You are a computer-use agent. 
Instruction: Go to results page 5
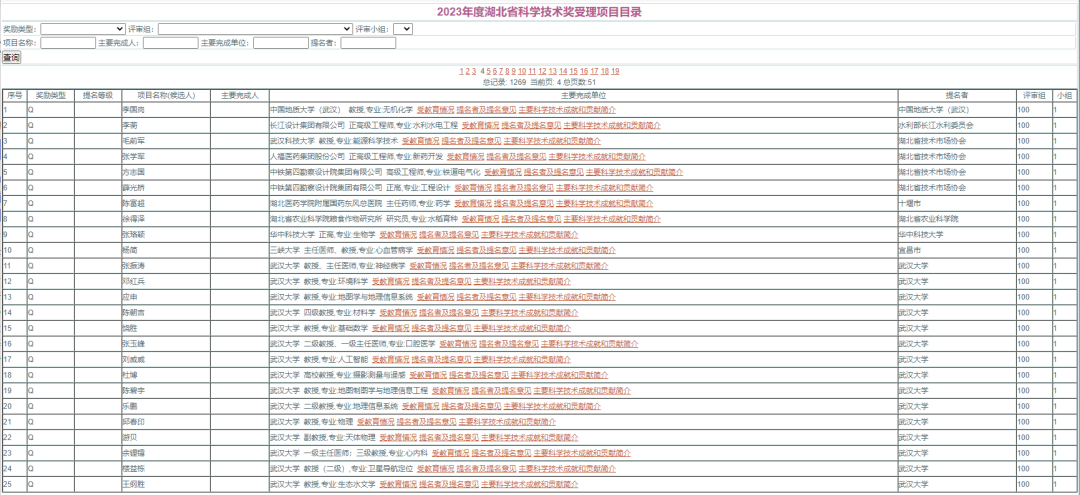[x=488, y=71]
